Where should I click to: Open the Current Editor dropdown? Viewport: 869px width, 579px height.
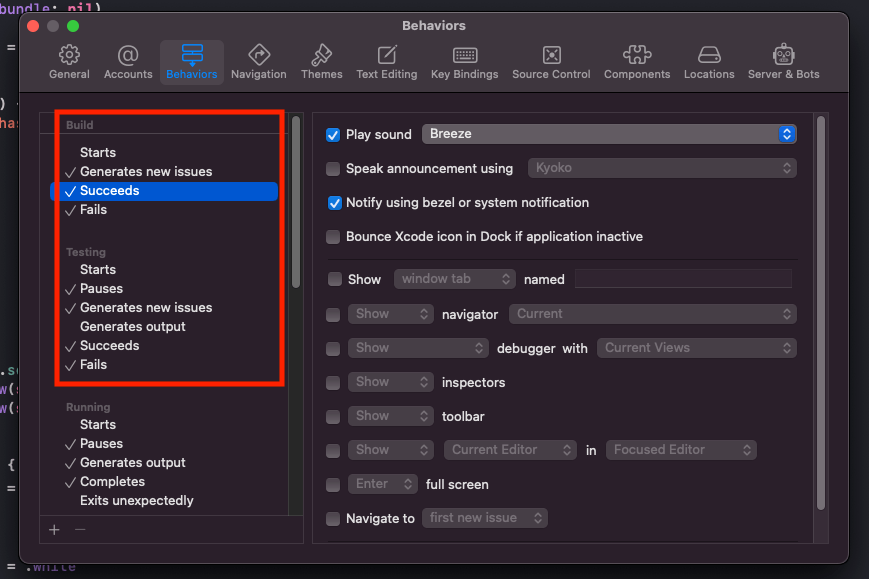tap(510, 450)
